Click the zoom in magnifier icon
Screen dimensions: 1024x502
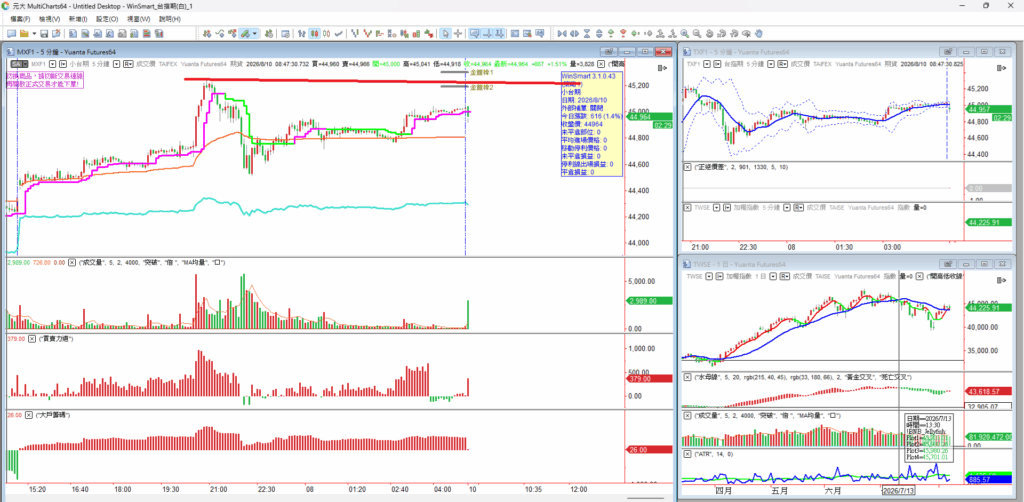pyautogui.click(x=684, y=33)
